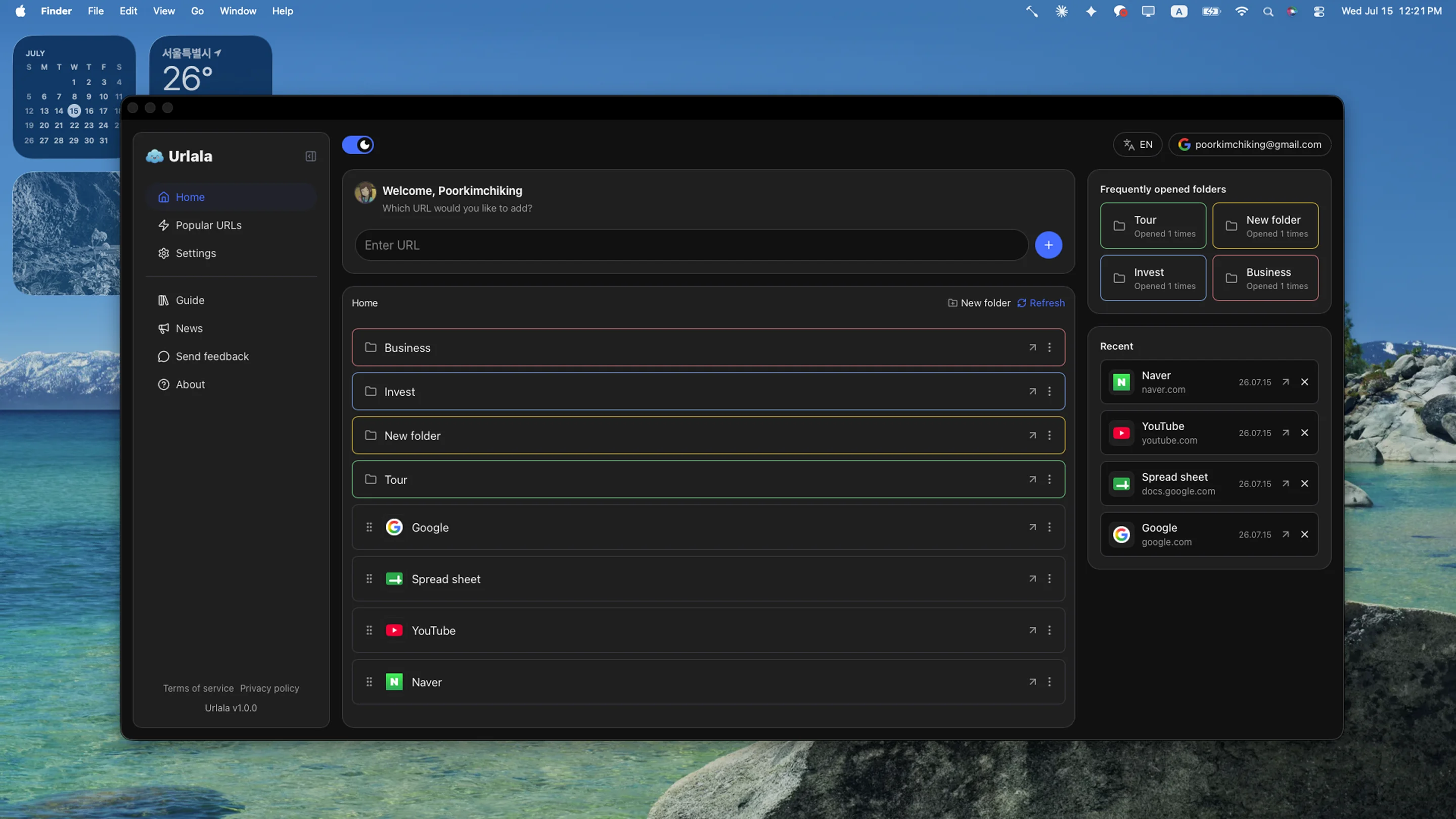Screen dimensions: 1456x819
Task: Refresh the Home list
Action: point(1040,303)
